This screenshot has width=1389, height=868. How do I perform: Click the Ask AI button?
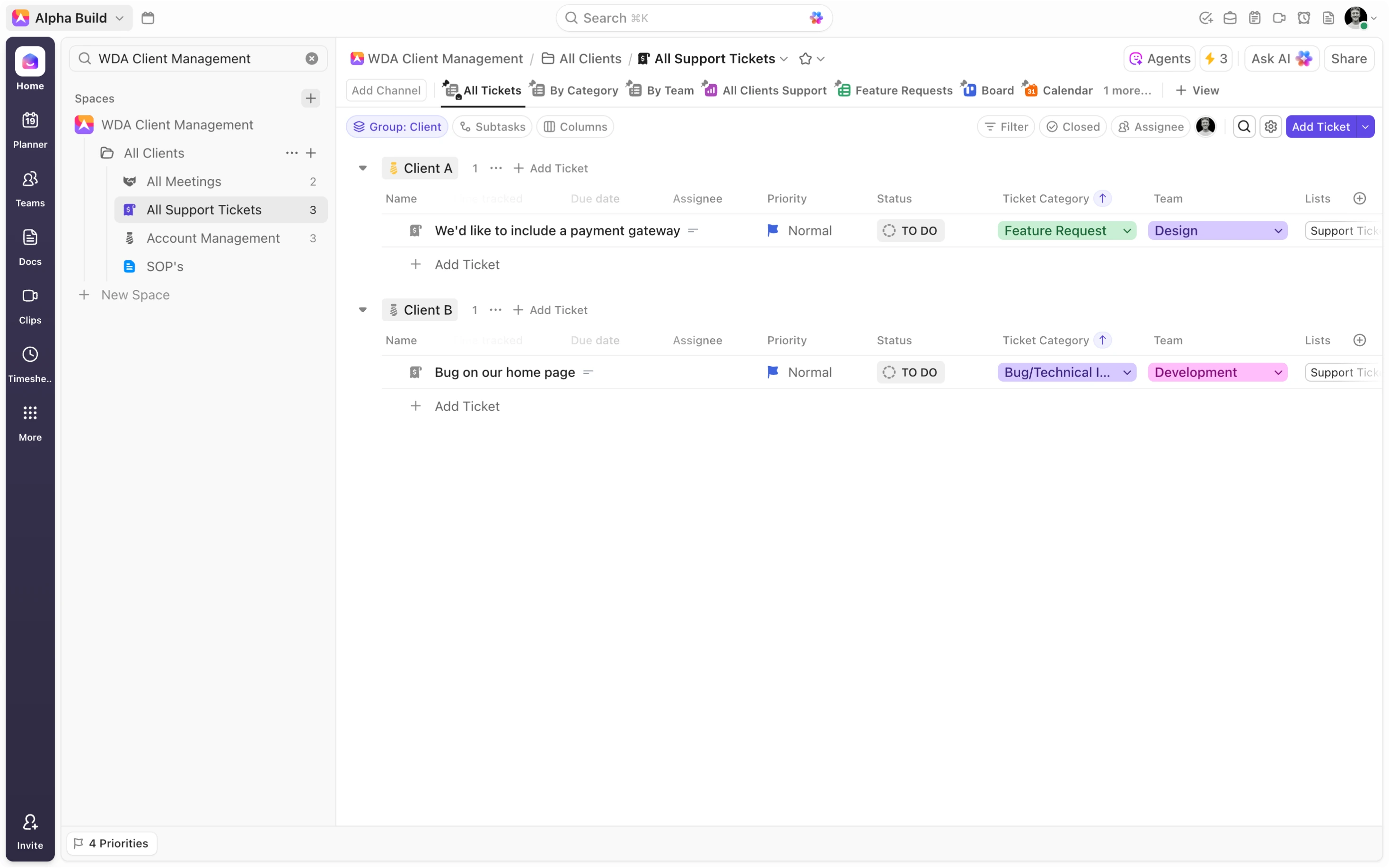click(1281, 58)
